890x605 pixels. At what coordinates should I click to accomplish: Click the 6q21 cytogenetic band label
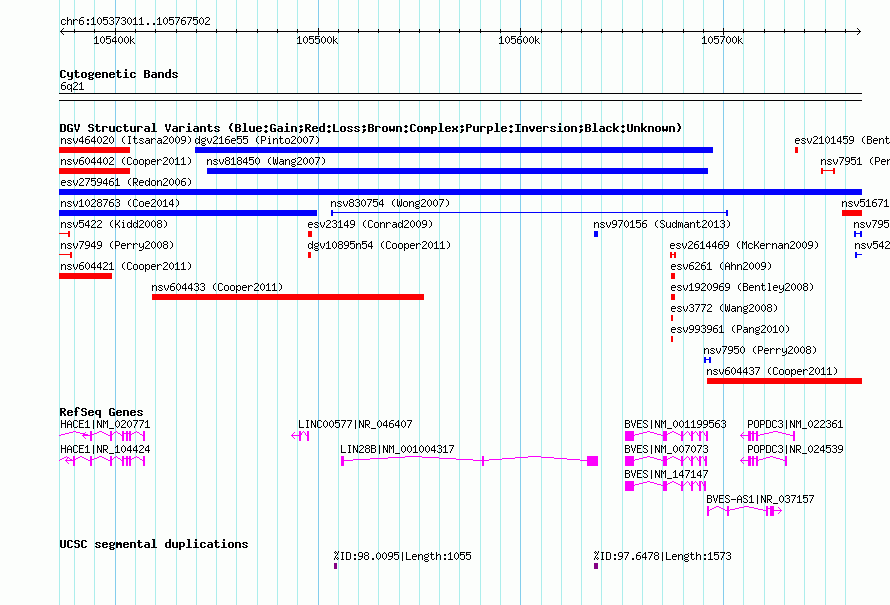[x=72, y=86]
